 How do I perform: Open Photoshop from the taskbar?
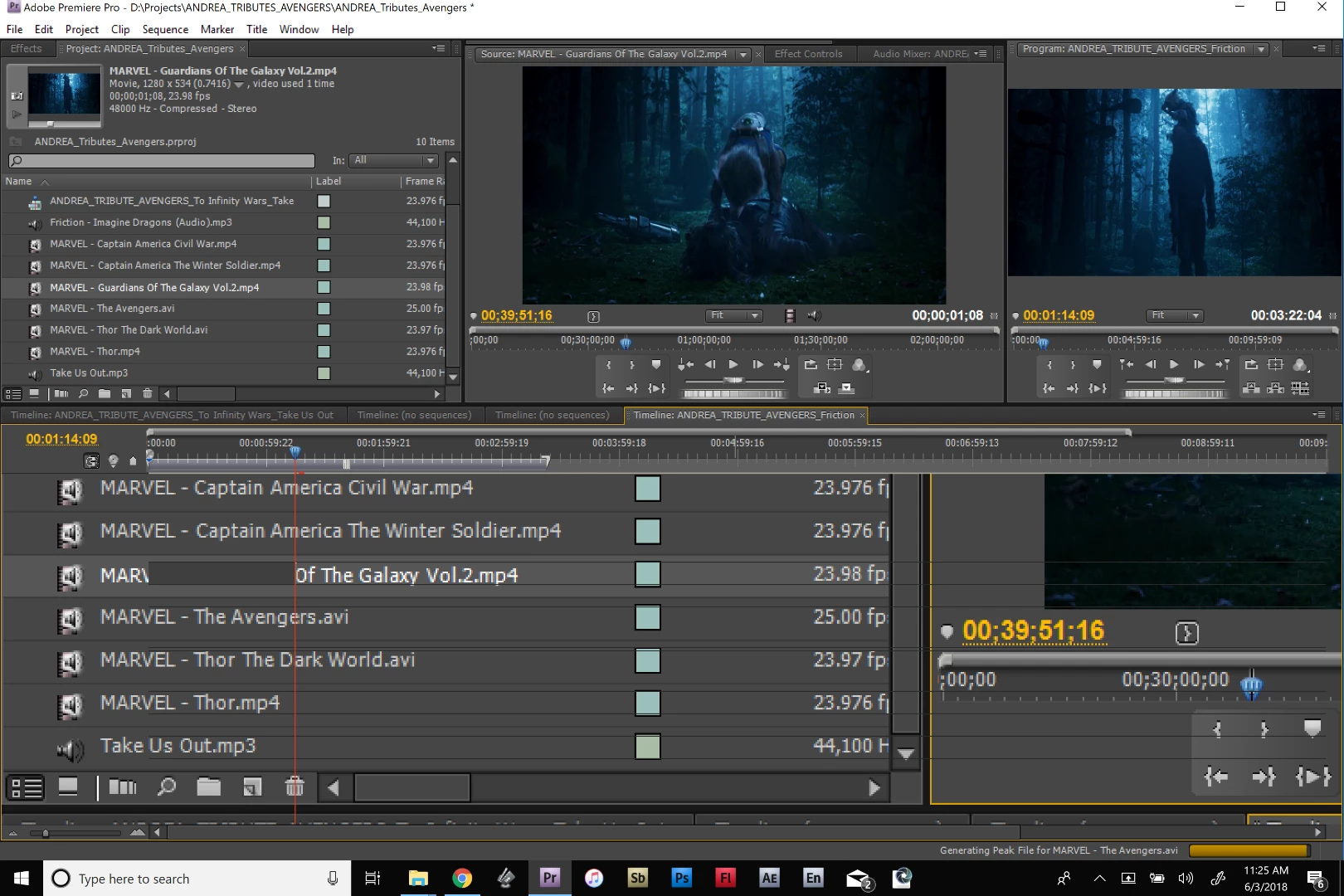click(681, 878)
